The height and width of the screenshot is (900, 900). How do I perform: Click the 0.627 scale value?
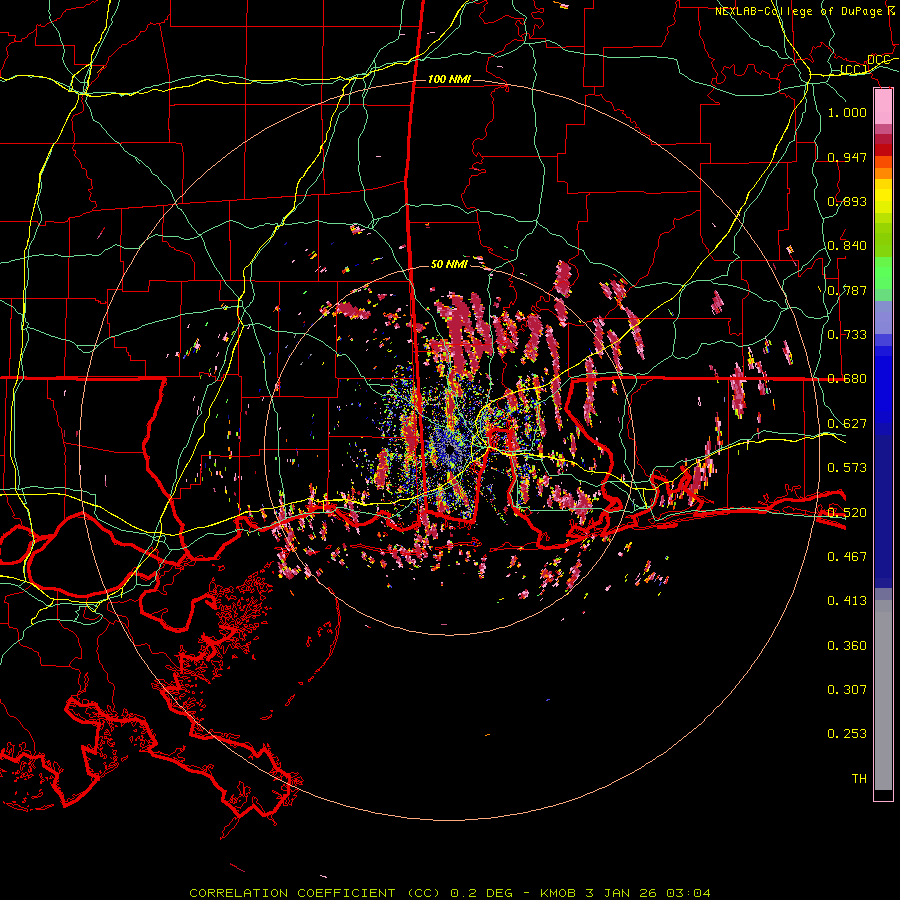coord(847,424)
